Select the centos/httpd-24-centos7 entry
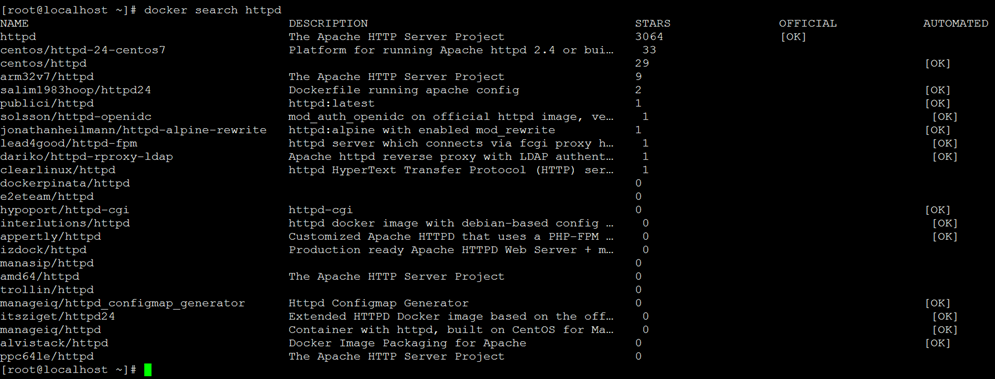 (x=83, y=50)
